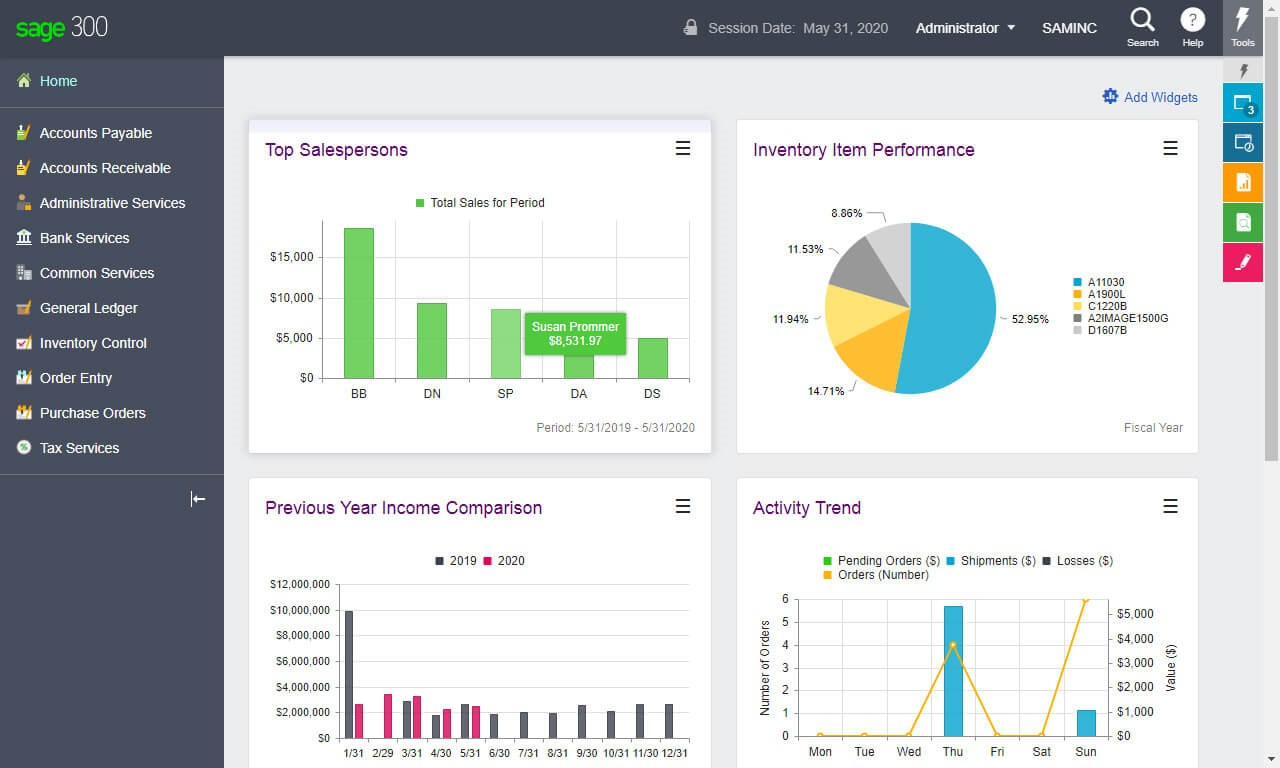Screen dimensions: 1280x768
Task: Go to Home
Action: click(57, 81)
